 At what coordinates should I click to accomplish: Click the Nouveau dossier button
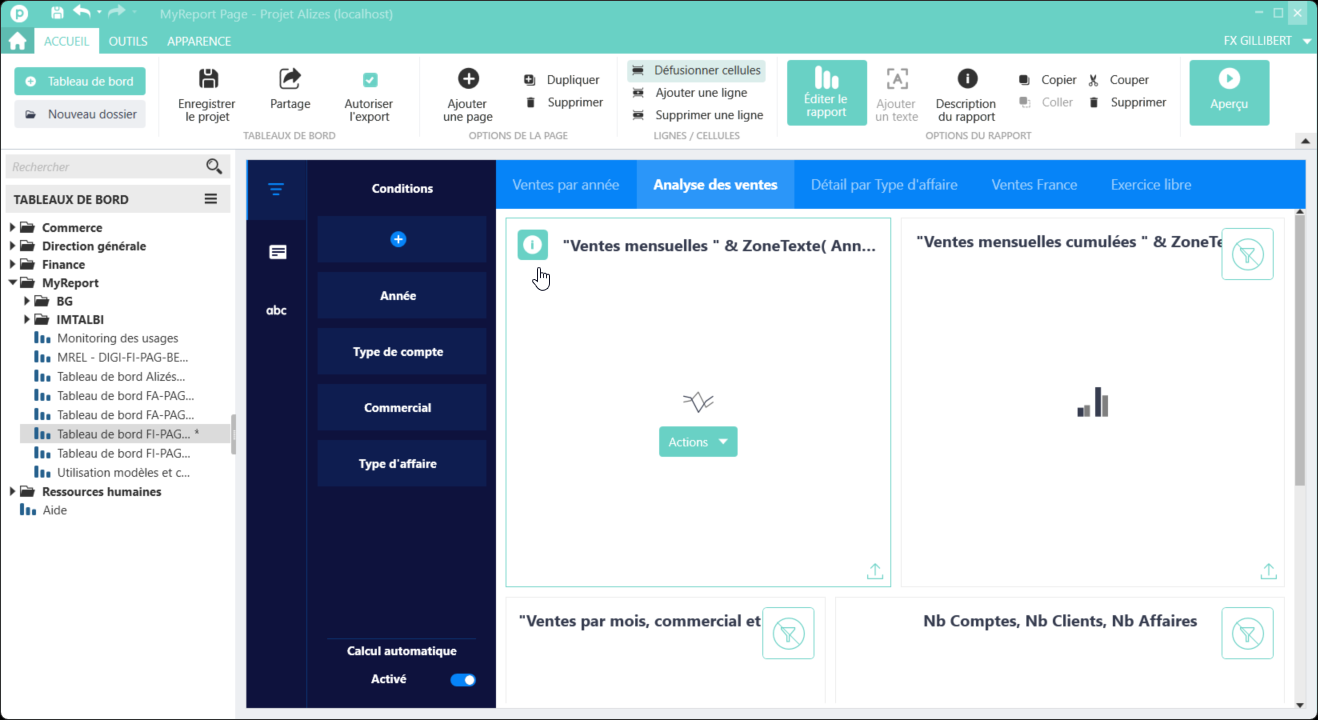[80, 114]
